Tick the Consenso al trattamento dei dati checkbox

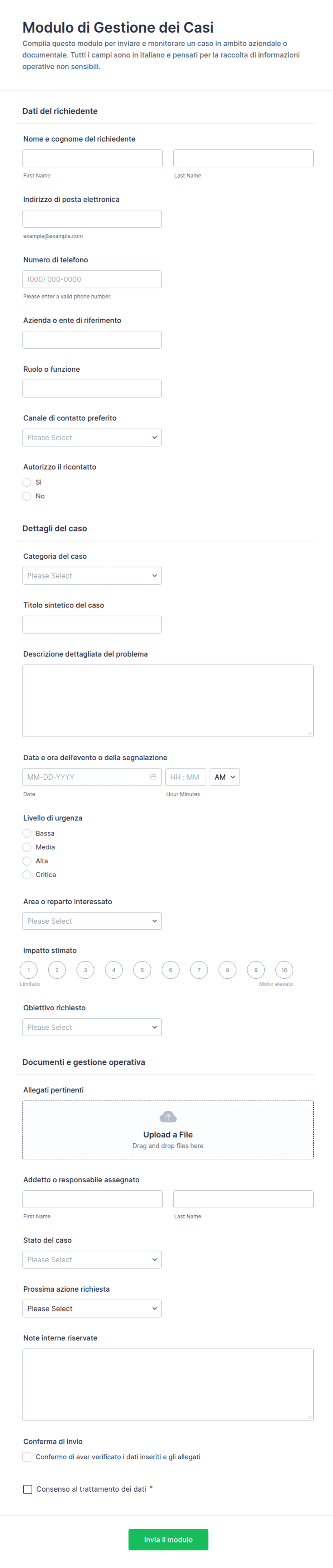click(27, 1489)
